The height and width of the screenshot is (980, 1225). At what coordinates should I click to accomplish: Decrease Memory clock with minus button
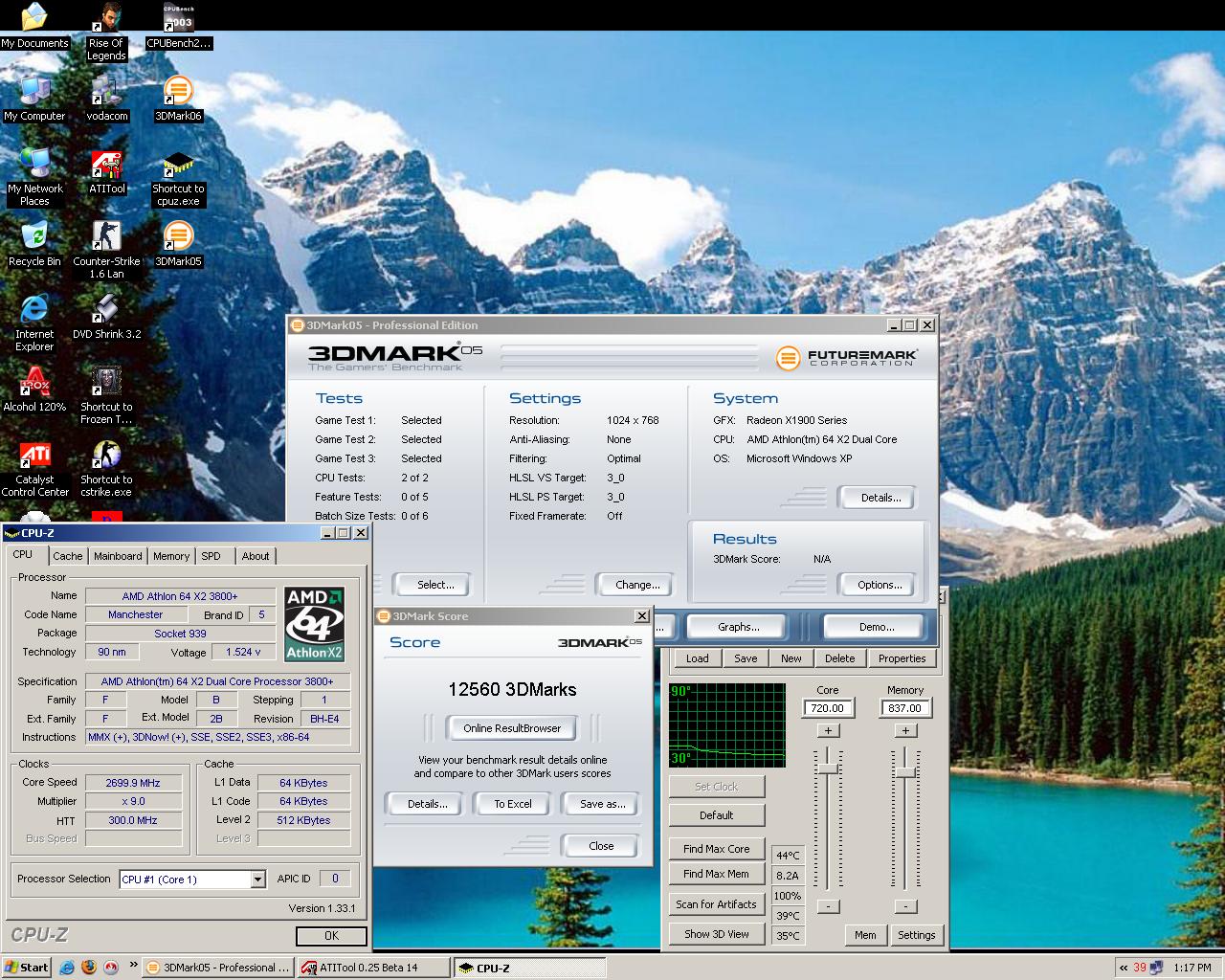905,906
